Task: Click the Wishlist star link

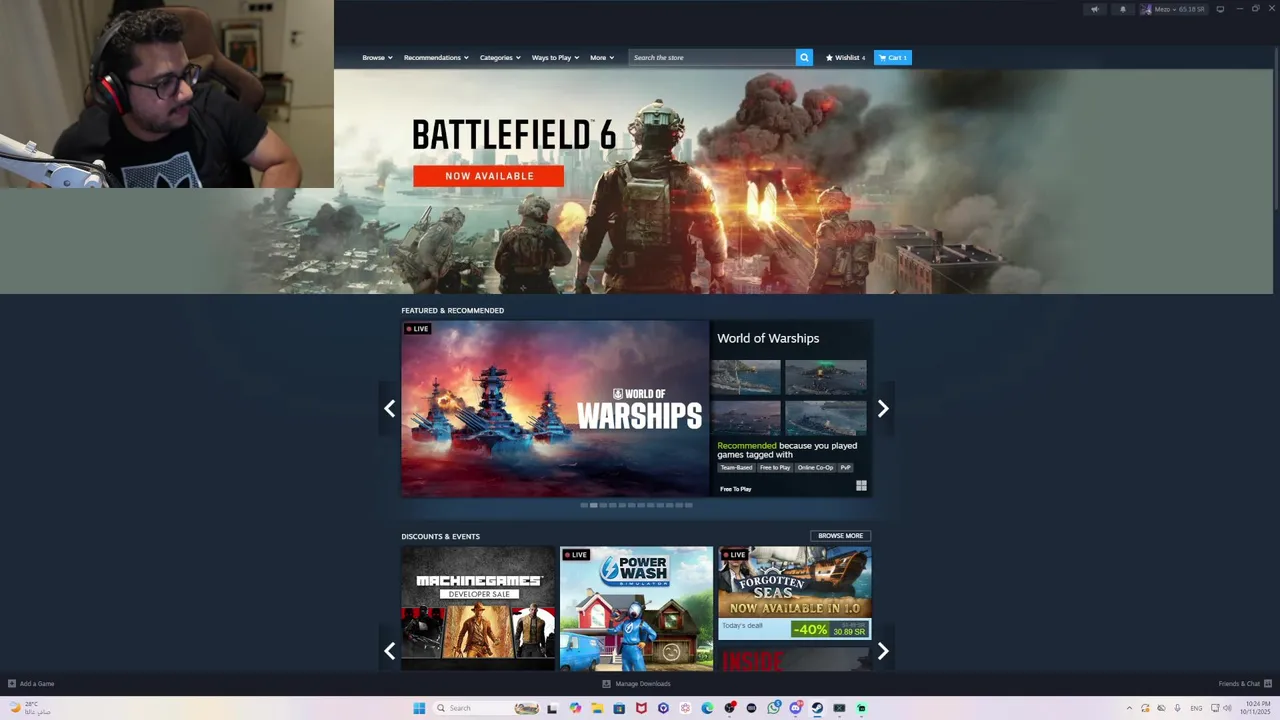Action: [845, 57]
